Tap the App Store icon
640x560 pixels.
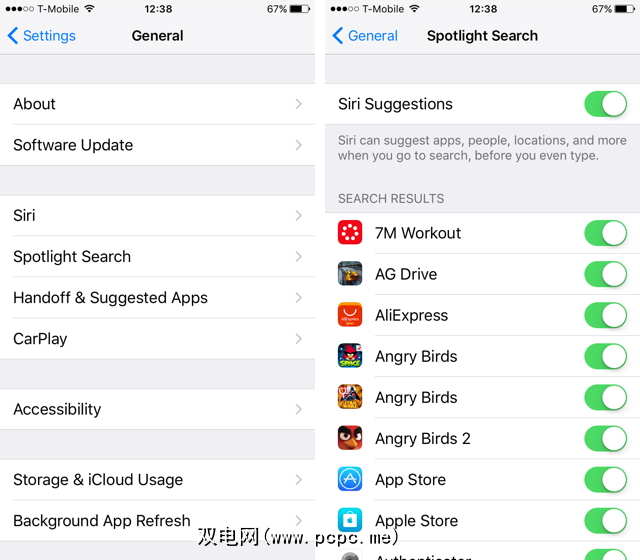coord(350,479)
